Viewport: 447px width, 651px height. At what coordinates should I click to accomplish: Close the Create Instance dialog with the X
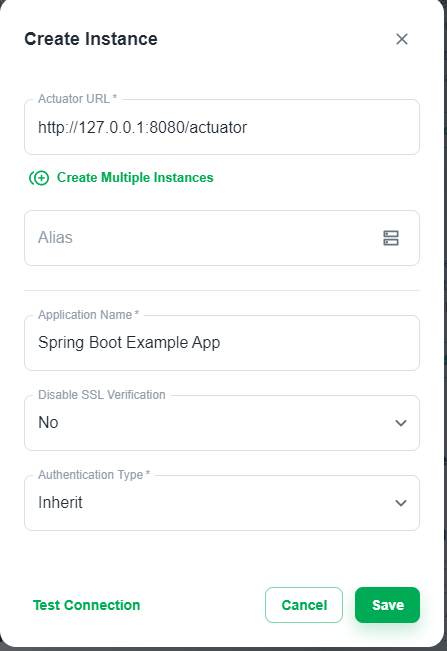pos(401,39)
